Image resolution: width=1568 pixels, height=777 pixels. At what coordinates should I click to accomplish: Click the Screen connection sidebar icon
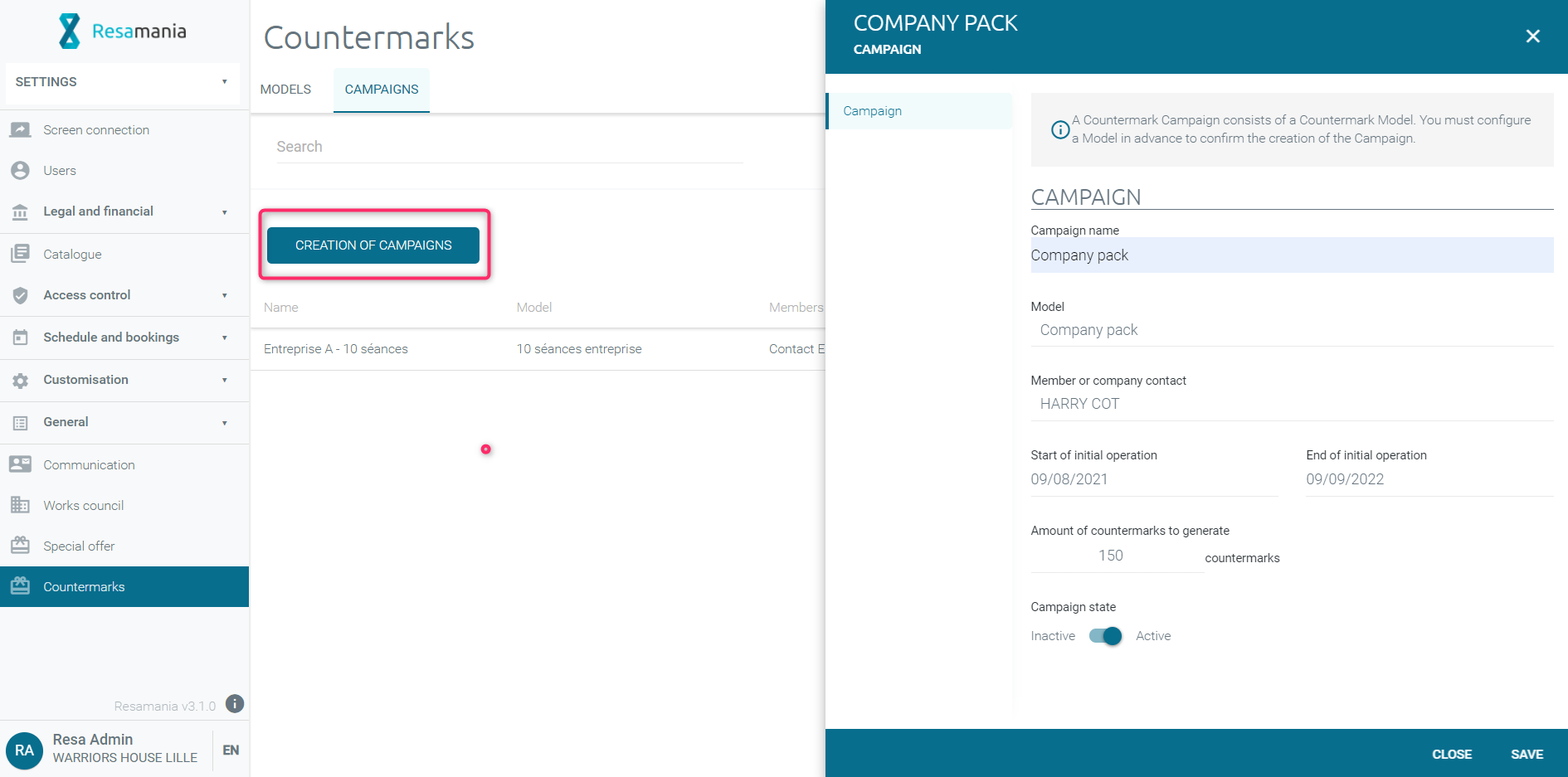click(x=20, y=130)
